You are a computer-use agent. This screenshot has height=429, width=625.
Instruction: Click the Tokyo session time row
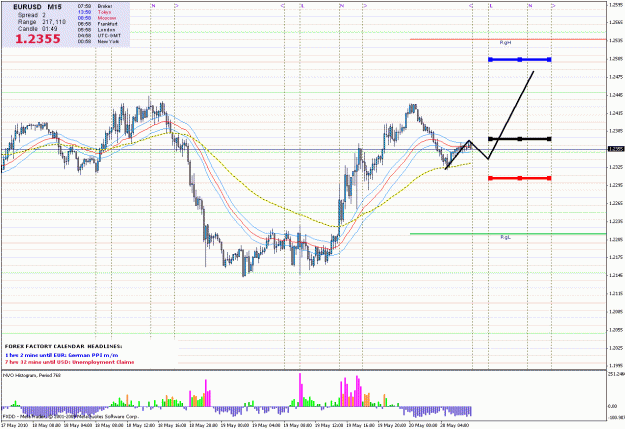pos(94,12)
